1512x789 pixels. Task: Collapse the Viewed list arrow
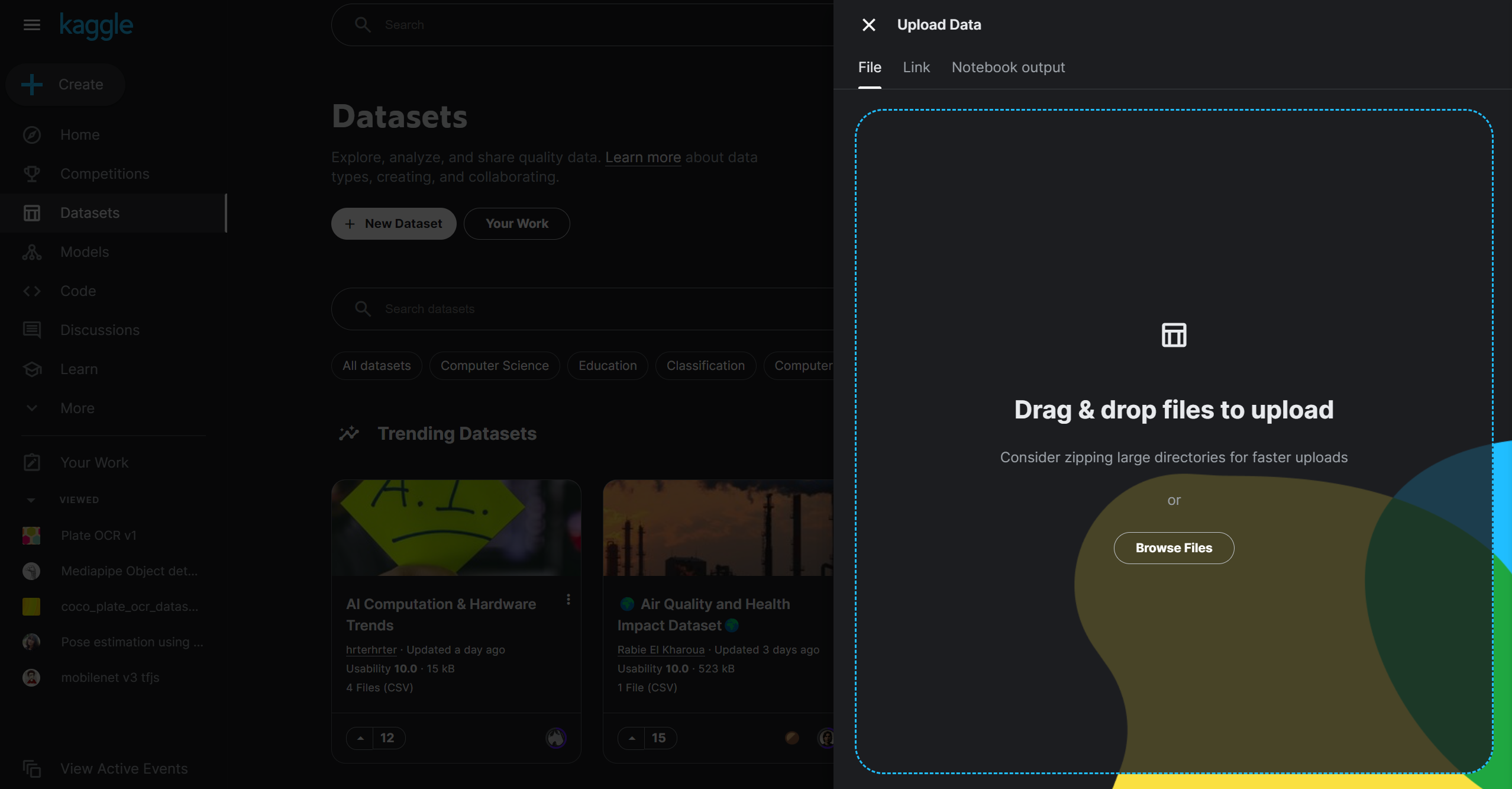click(x=31, y=500)
